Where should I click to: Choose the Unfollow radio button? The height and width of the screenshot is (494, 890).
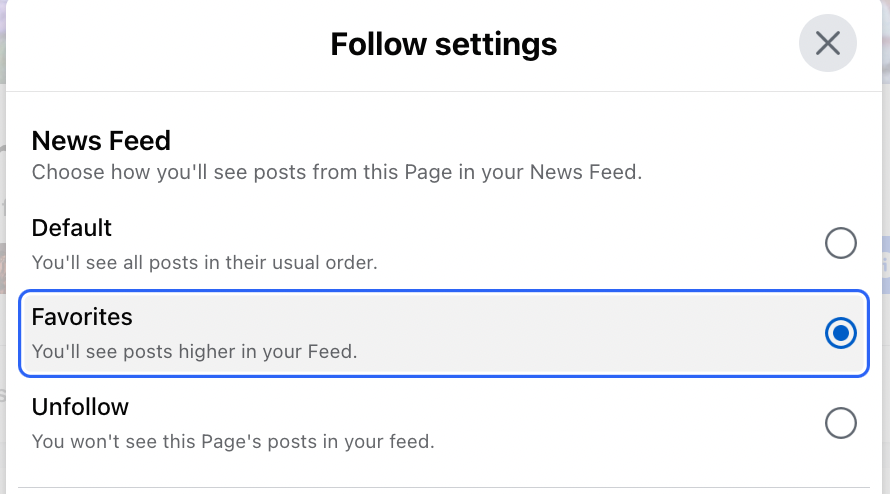tap(841, 423)
